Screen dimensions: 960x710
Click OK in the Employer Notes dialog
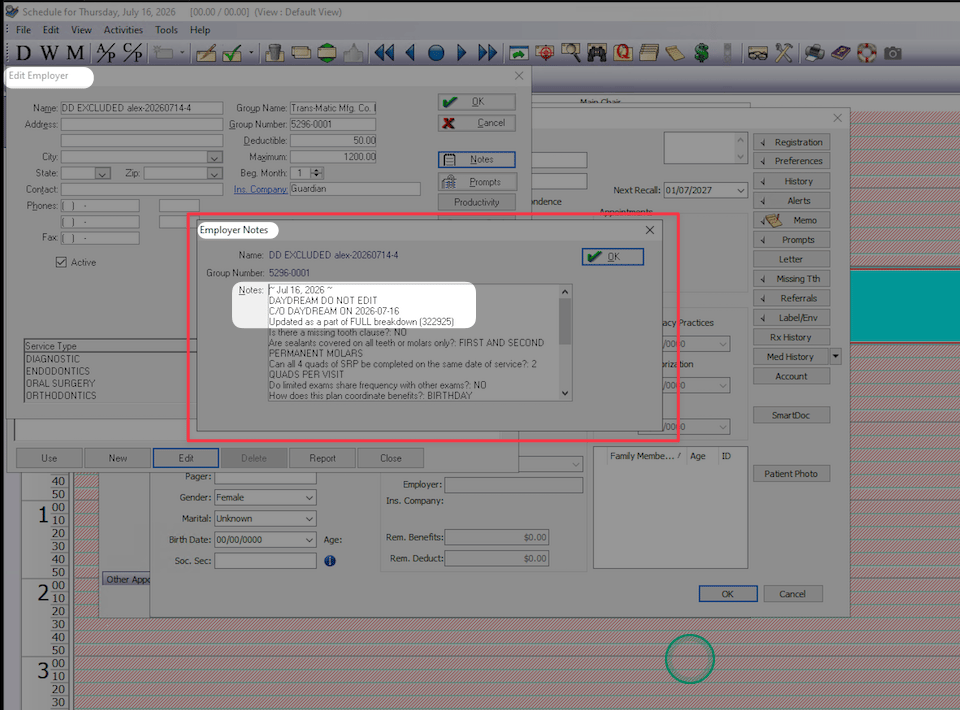pos(612,256)
